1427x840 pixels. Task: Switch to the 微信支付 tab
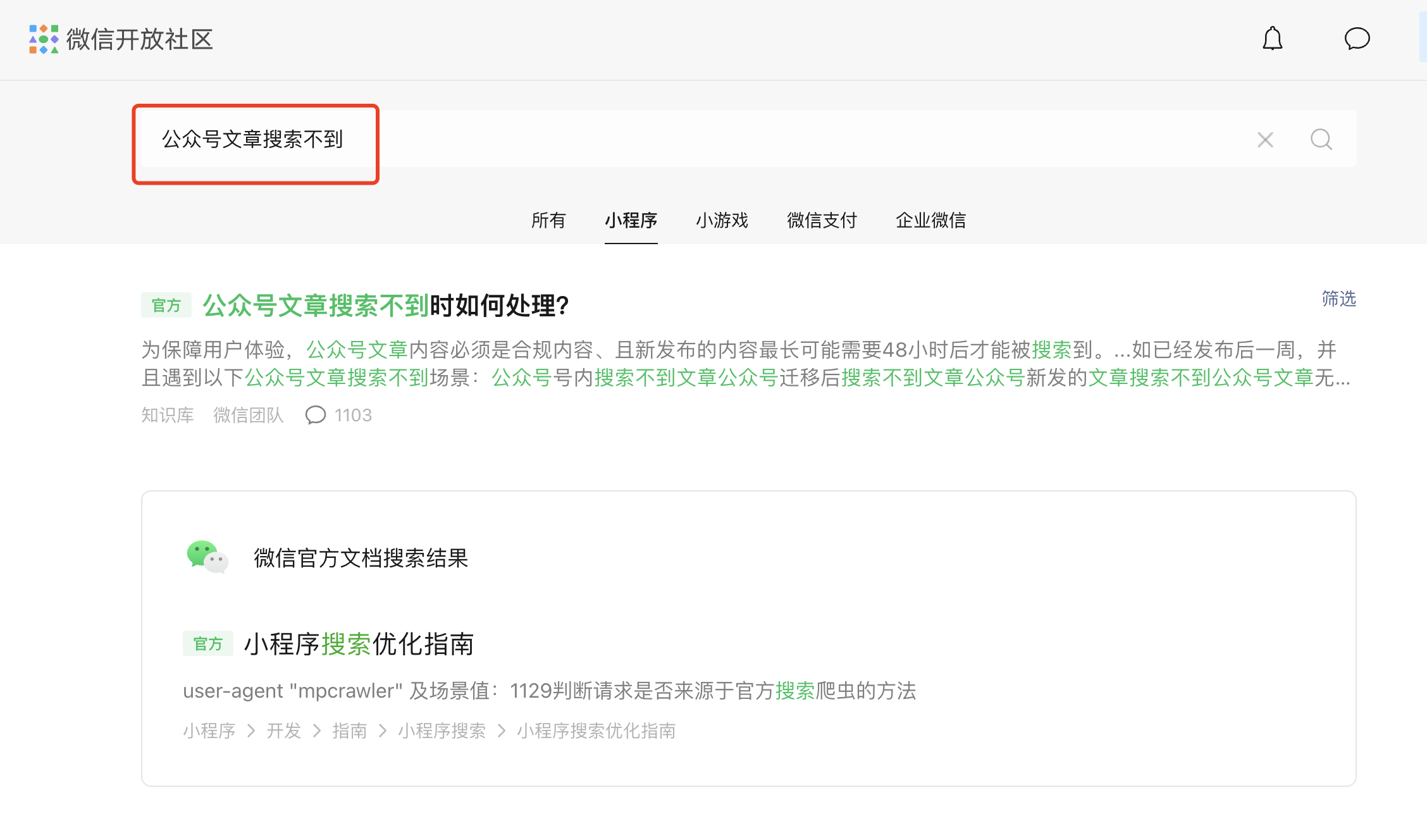coord(822,221)
